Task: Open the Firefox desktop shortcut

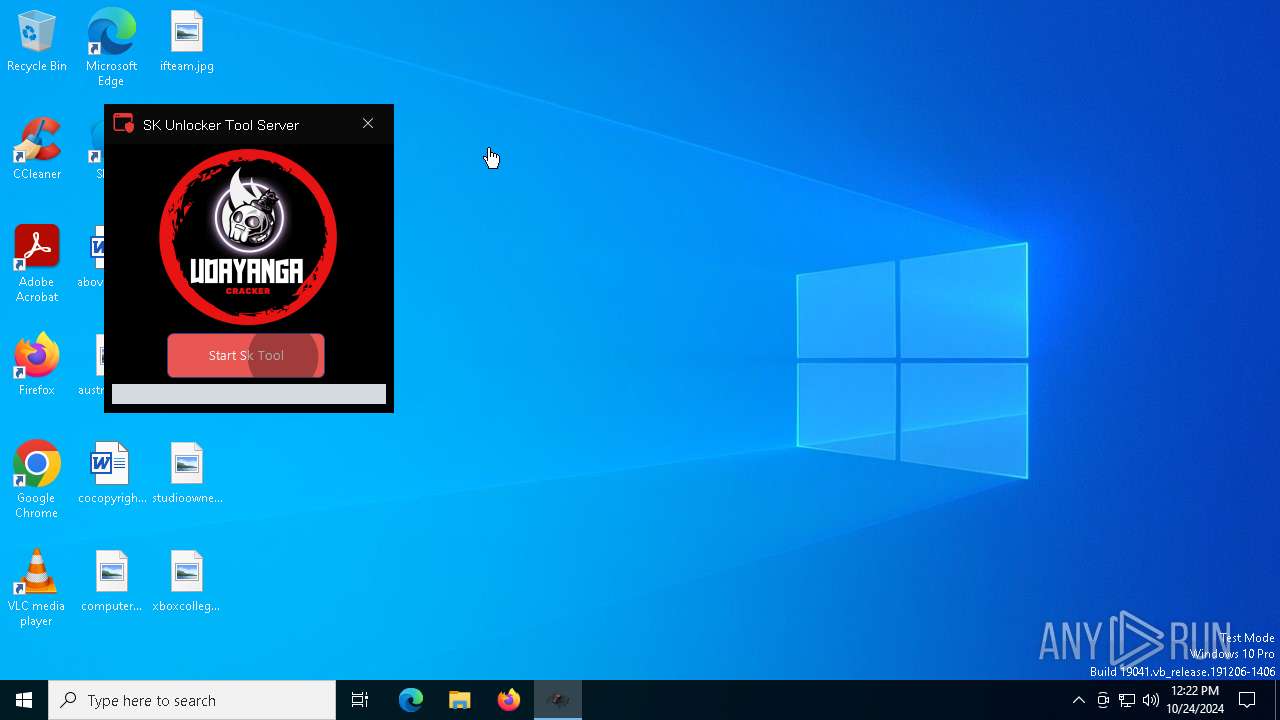Action: (37, 366)
